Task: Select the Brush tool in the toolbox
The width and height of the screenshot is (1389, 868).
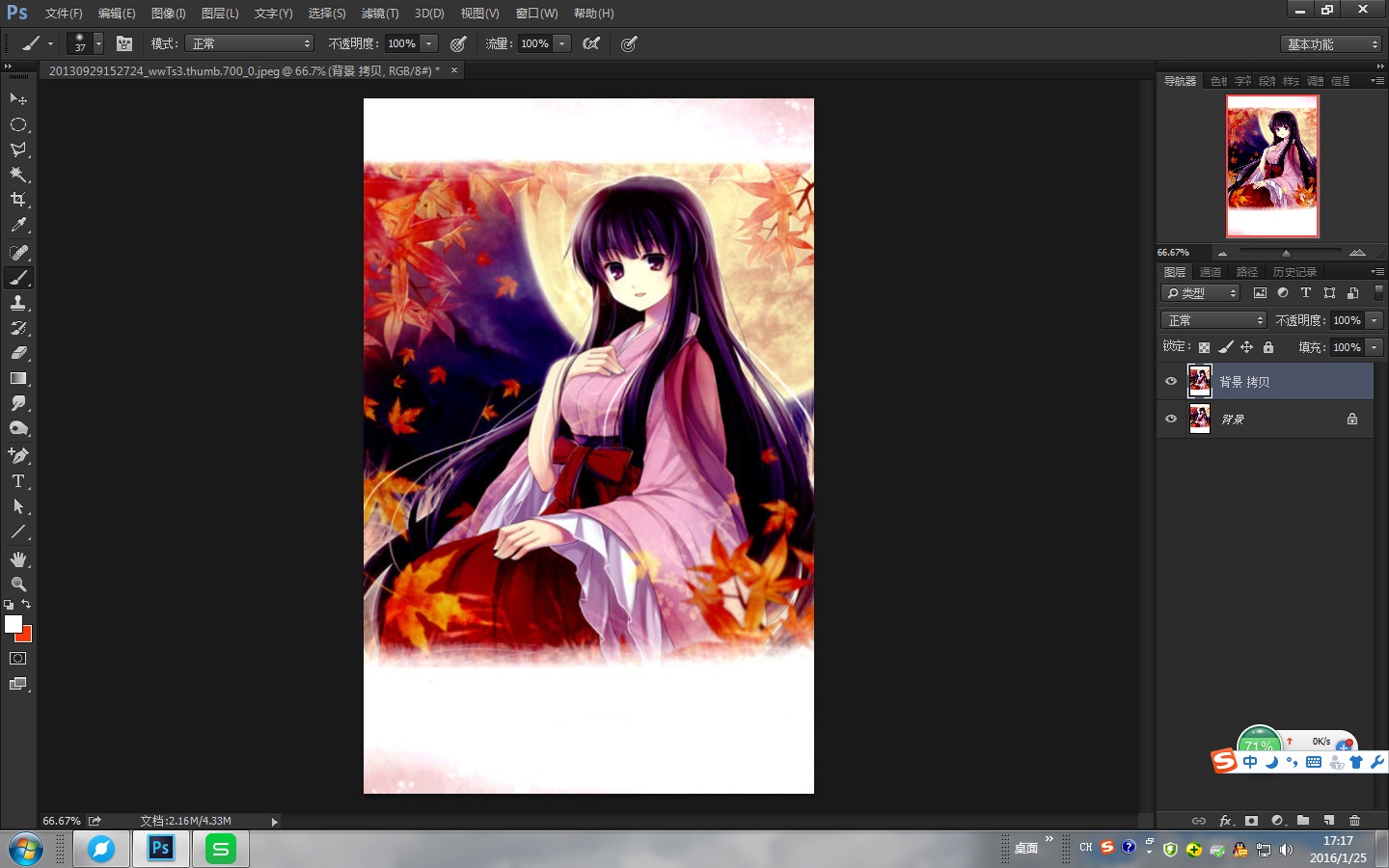Action: 18,278
